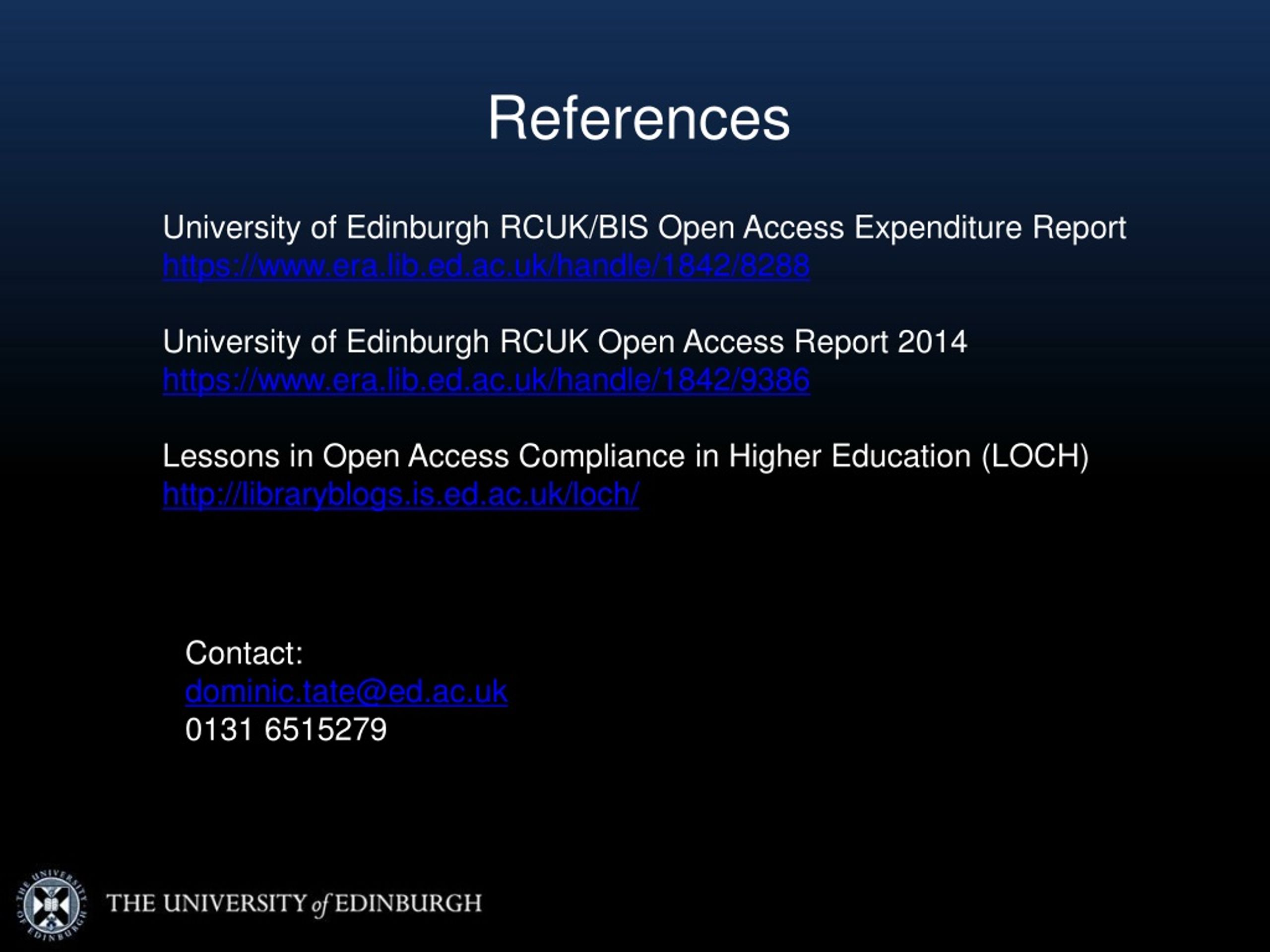The image size is (1270, 952).
Task: Click the 'References' slide title
Action: click(x=638, y=118)
